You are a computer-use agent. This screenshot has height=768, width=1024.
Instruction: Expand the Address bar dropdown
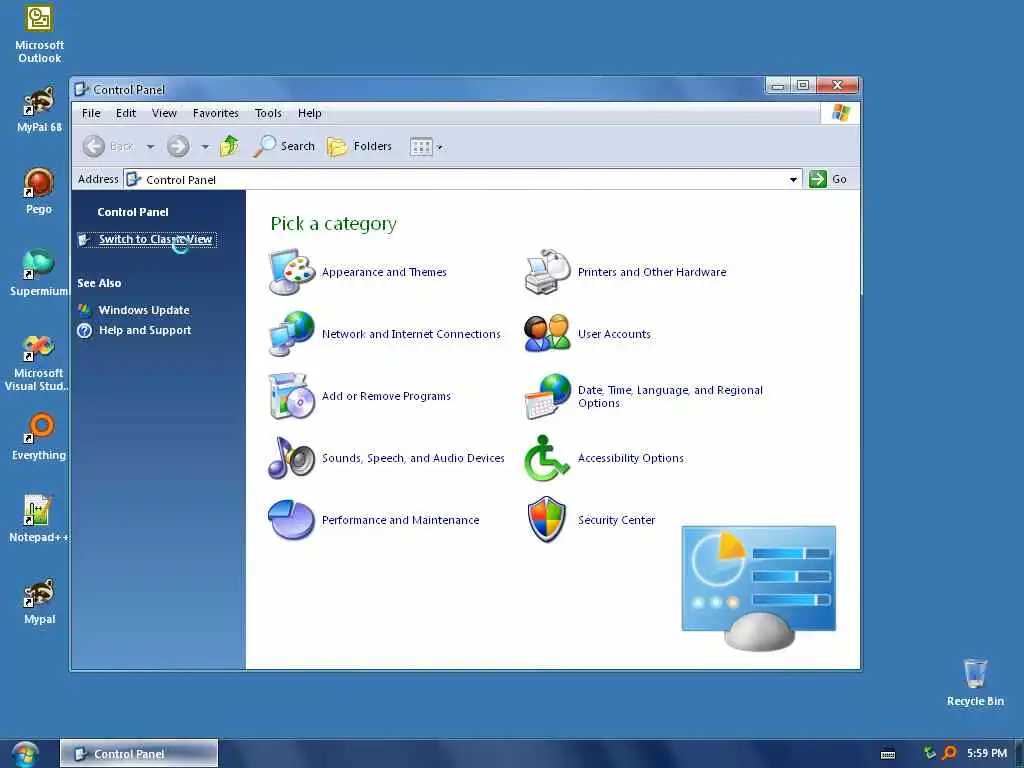coord(793,180)
